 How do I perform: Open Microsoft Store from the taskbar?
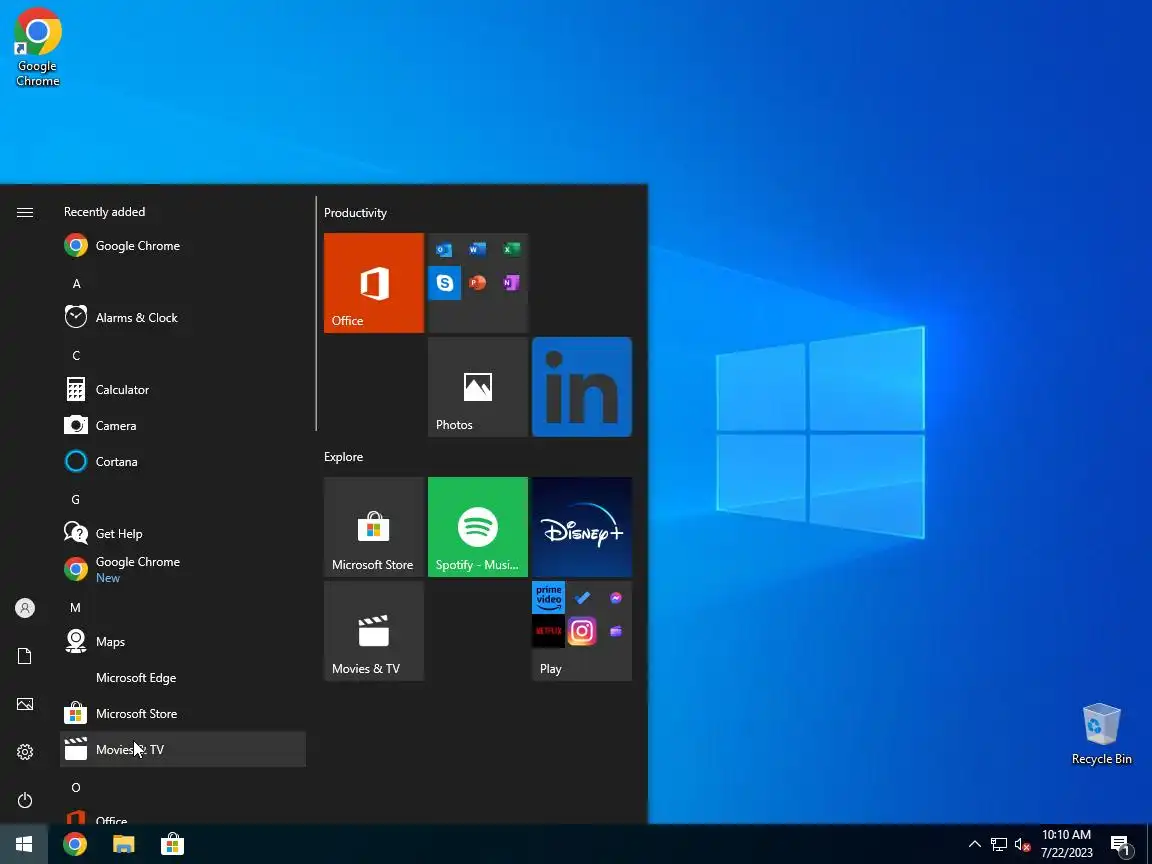(x=172, y=844)
